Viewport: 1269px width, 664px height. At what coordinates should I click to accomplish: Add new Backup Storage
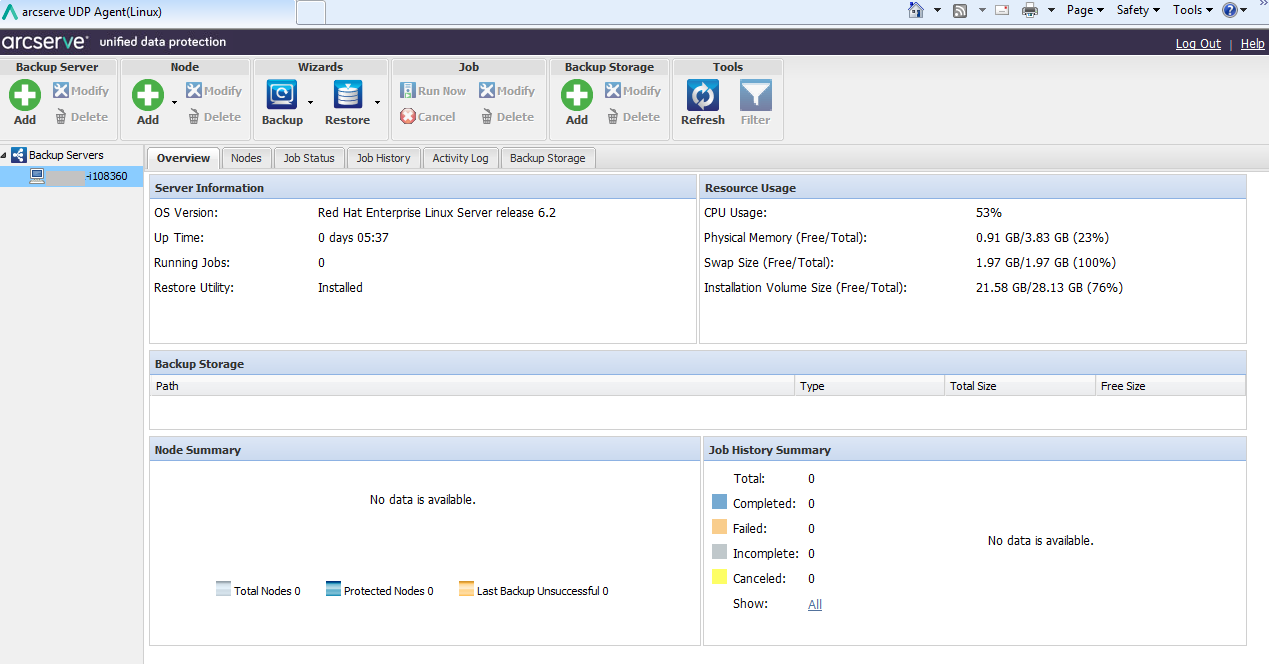[x=577, y=103]
